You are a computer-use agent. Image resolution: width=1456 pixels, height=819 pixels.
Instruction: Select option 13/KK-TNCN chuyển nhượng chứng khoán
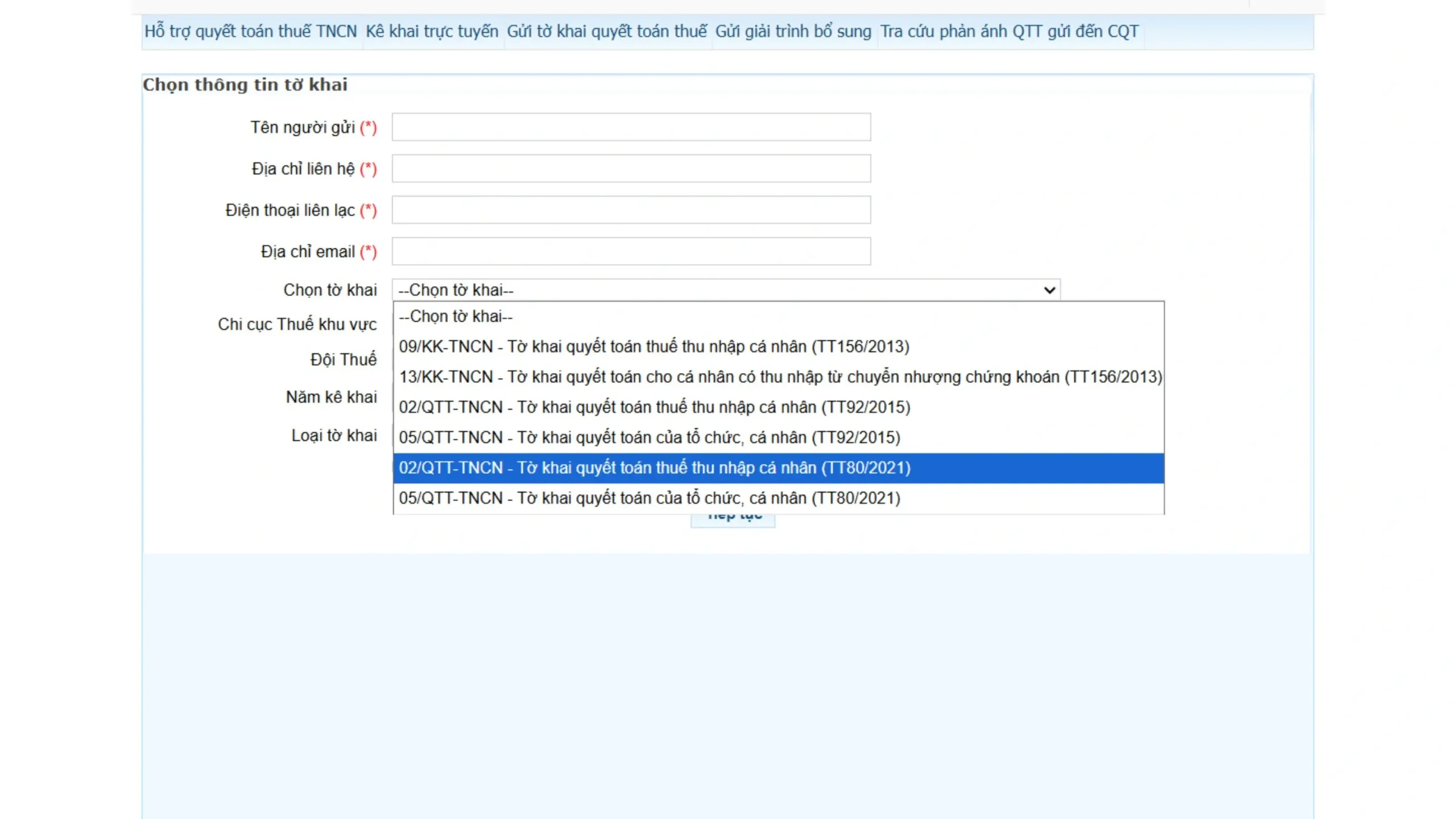(x=779, y=377)
